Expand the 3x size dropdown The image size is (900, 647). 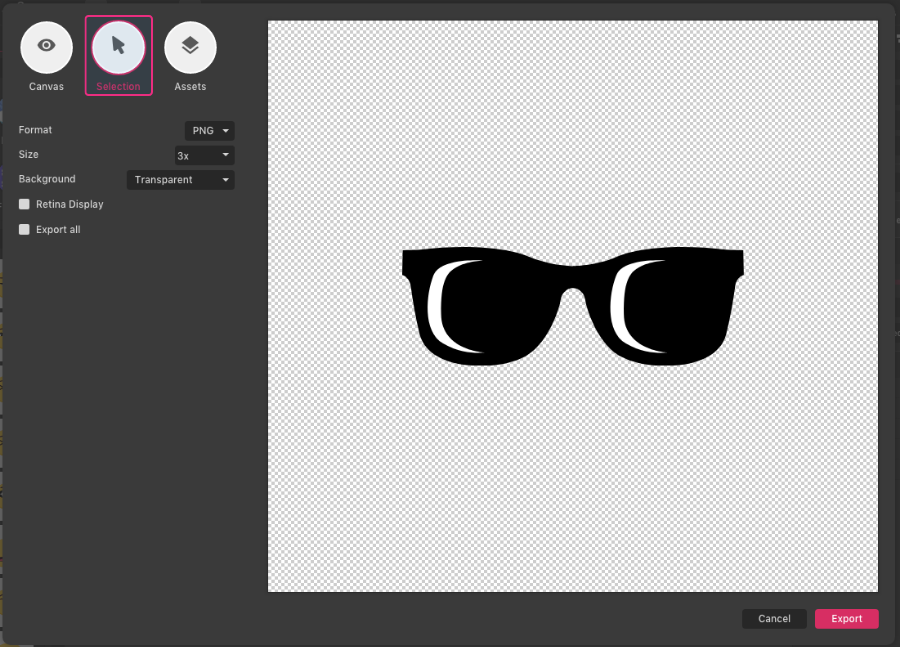click(x=204, y=155)
